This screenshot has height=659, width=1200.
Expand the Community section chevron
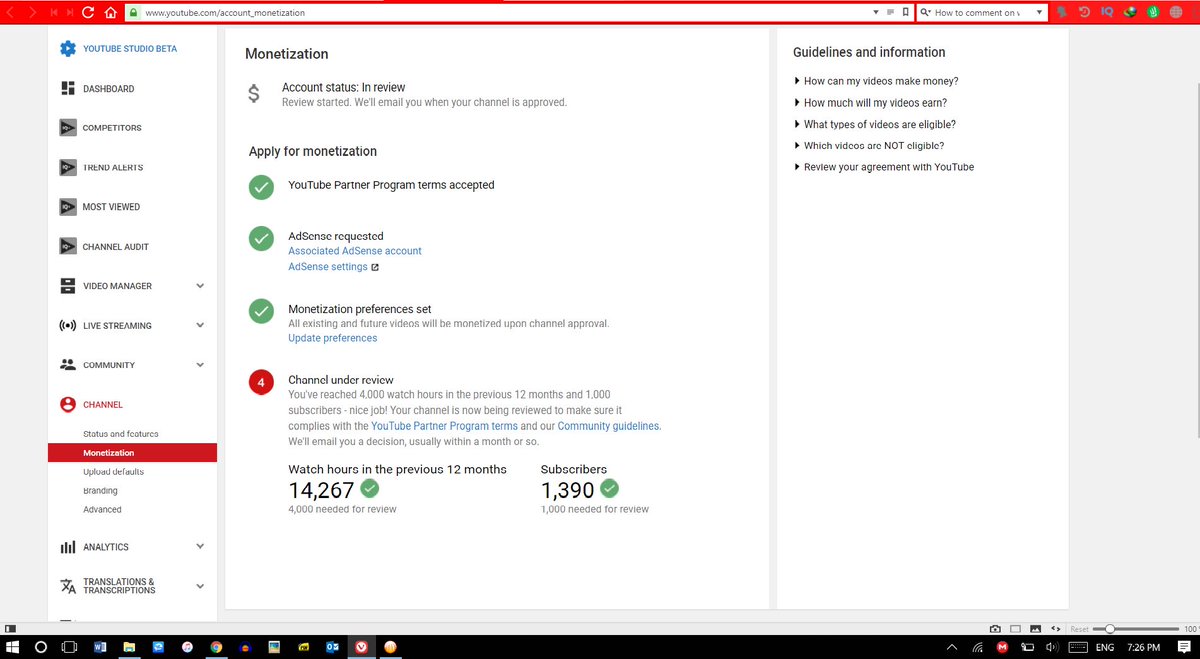(x=200, y=365)
